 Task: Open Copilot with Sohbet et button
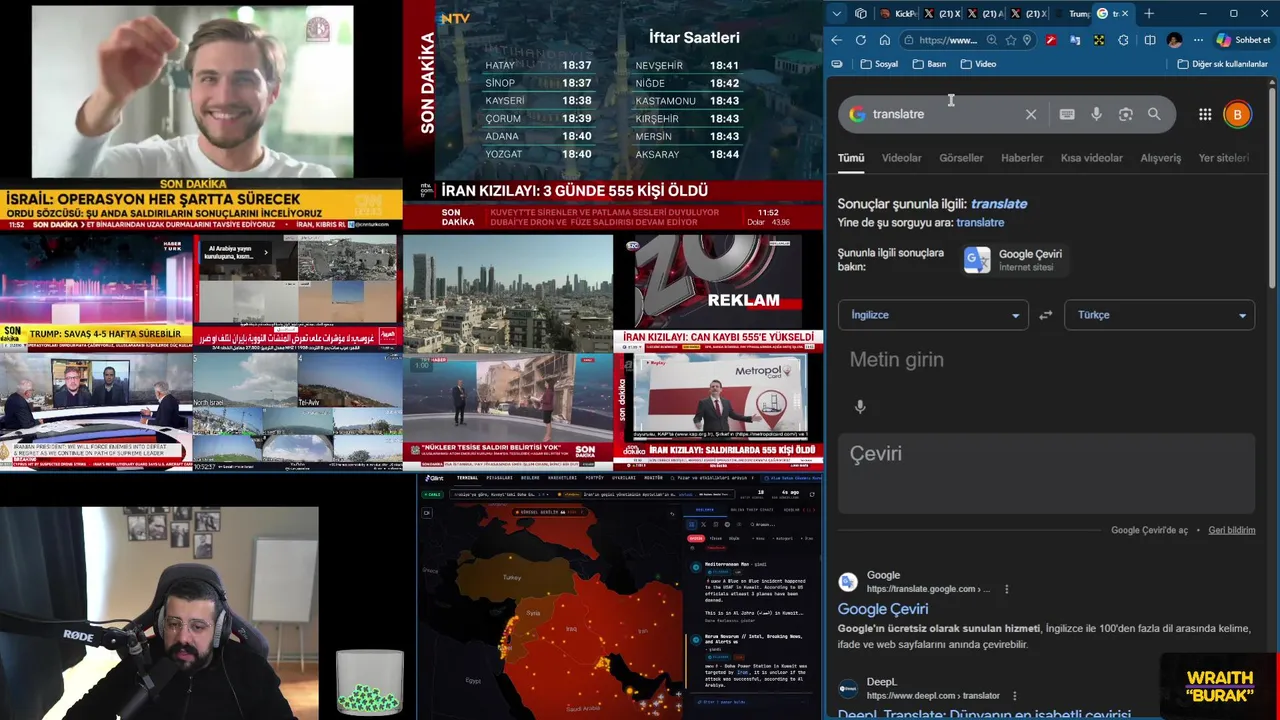pos(1243,40)
